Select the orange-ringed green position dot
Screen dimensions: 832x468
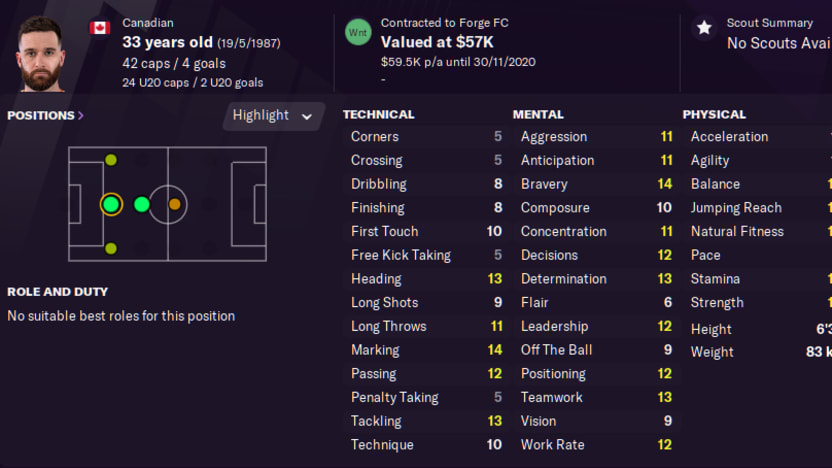coord(111,205)
